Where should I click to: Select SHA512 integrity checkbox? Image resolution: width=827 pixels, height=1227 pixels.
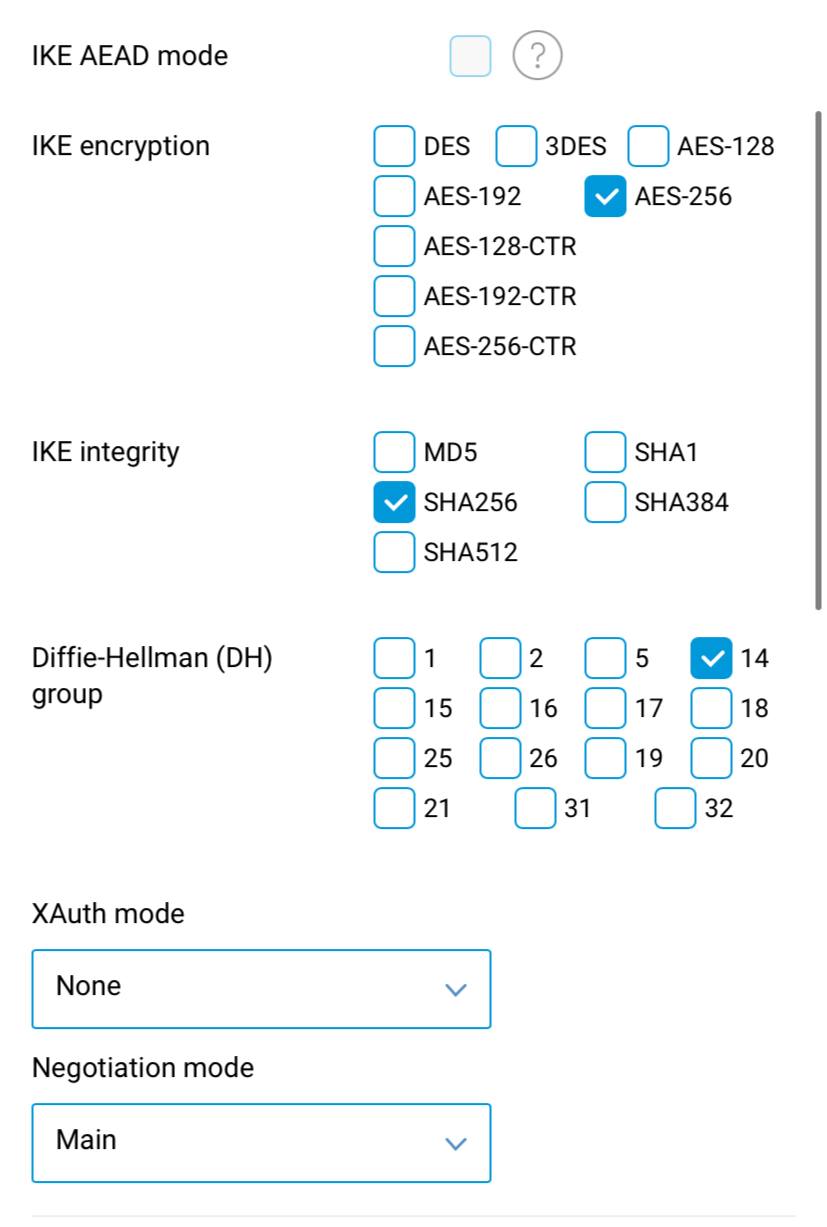pos(394,552)
